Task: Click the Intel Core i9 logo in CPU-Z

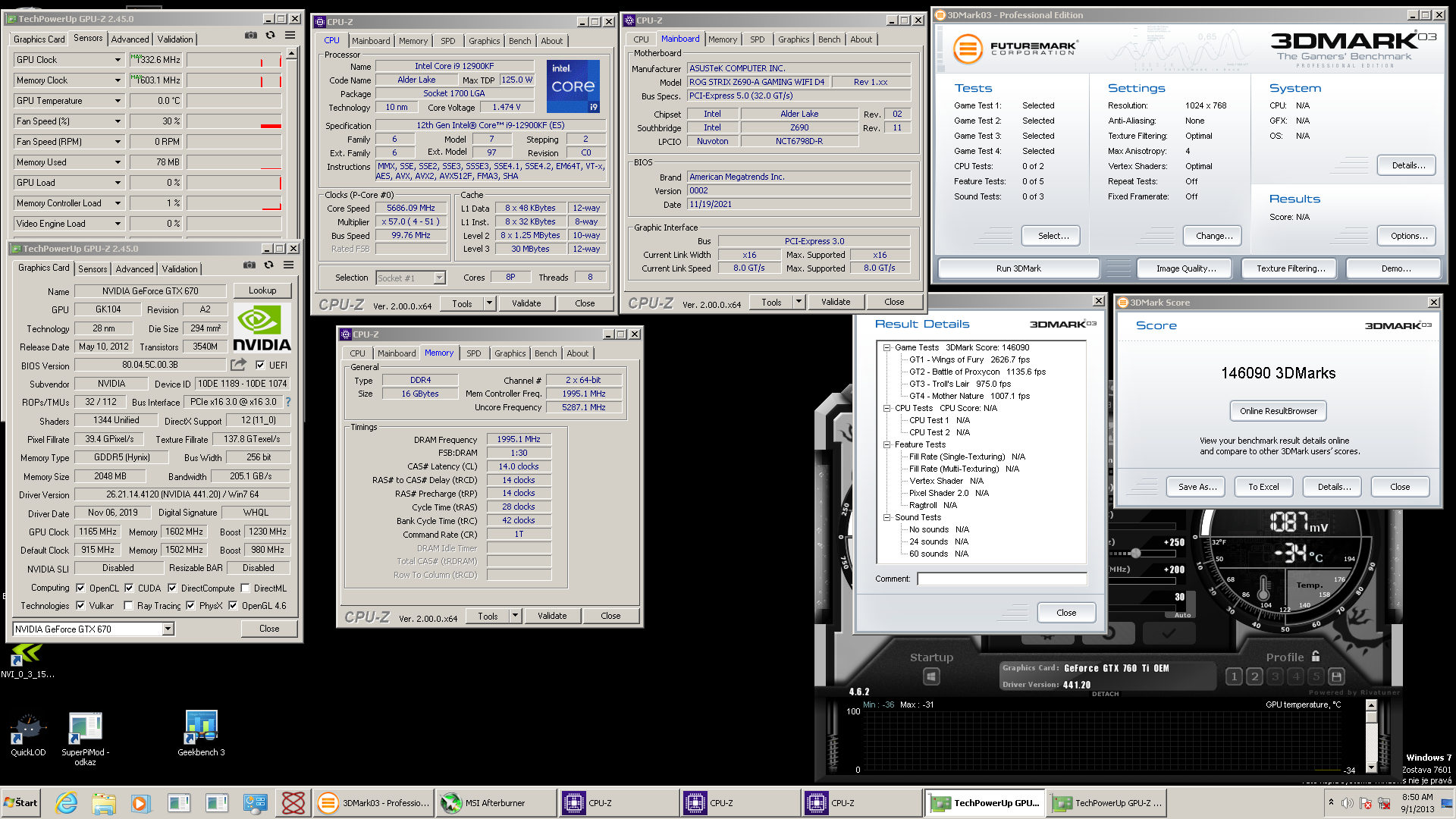Action: (x=573, y=86)
